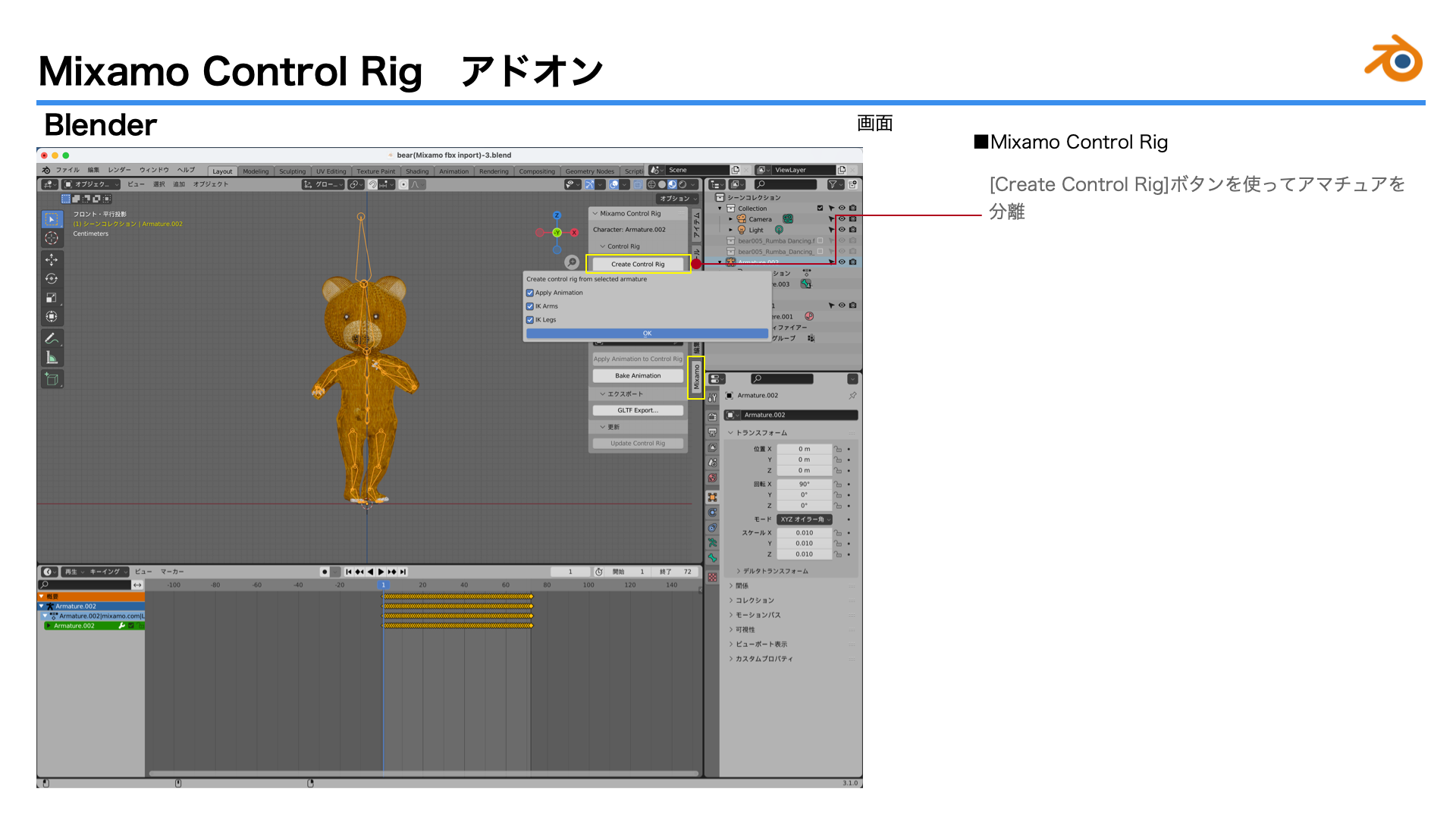Activate the Scale tool

tap(52, 298)
